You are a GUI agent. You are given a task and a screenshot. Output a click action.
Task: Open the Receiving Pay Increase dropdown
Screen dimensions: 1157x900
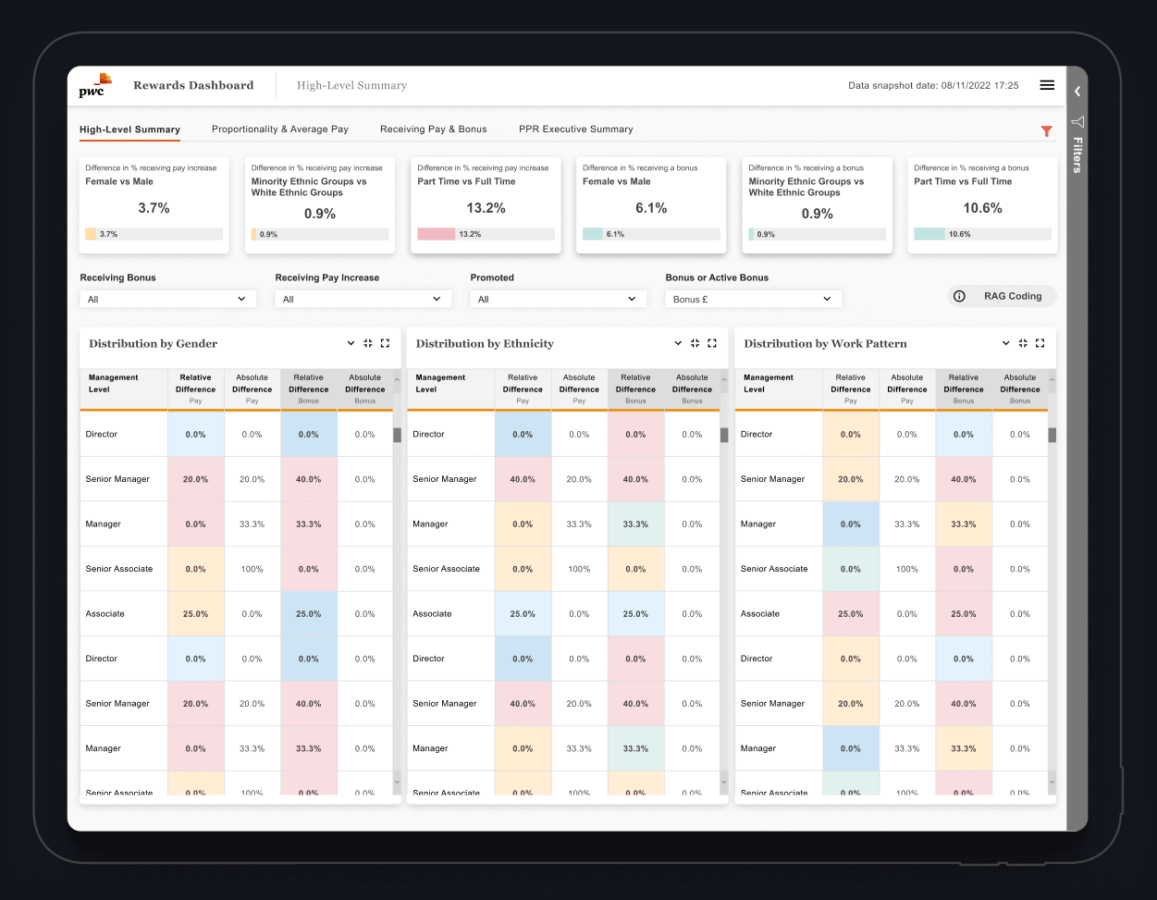tap(363, 299)
